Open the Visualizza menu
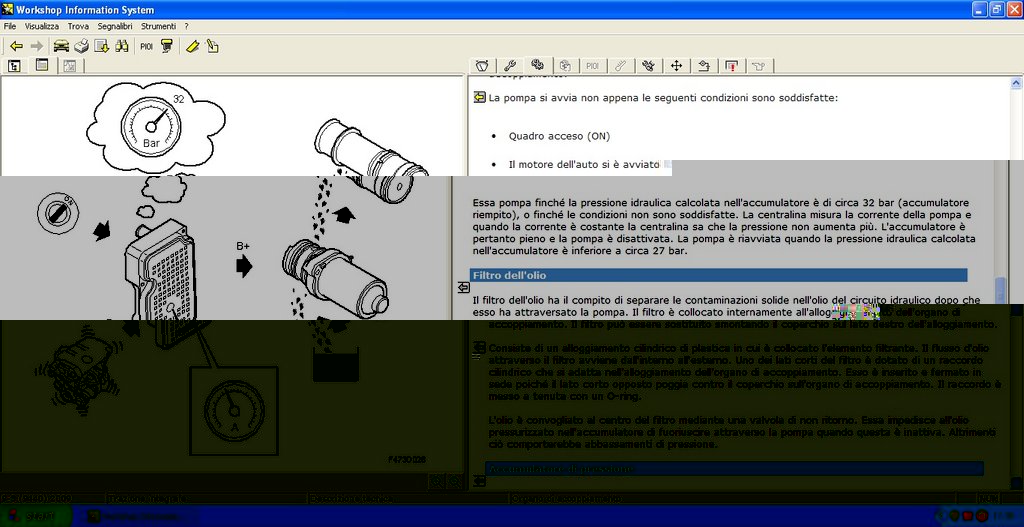The height and width of the screenshot is (527, 1024). (42, 27)
